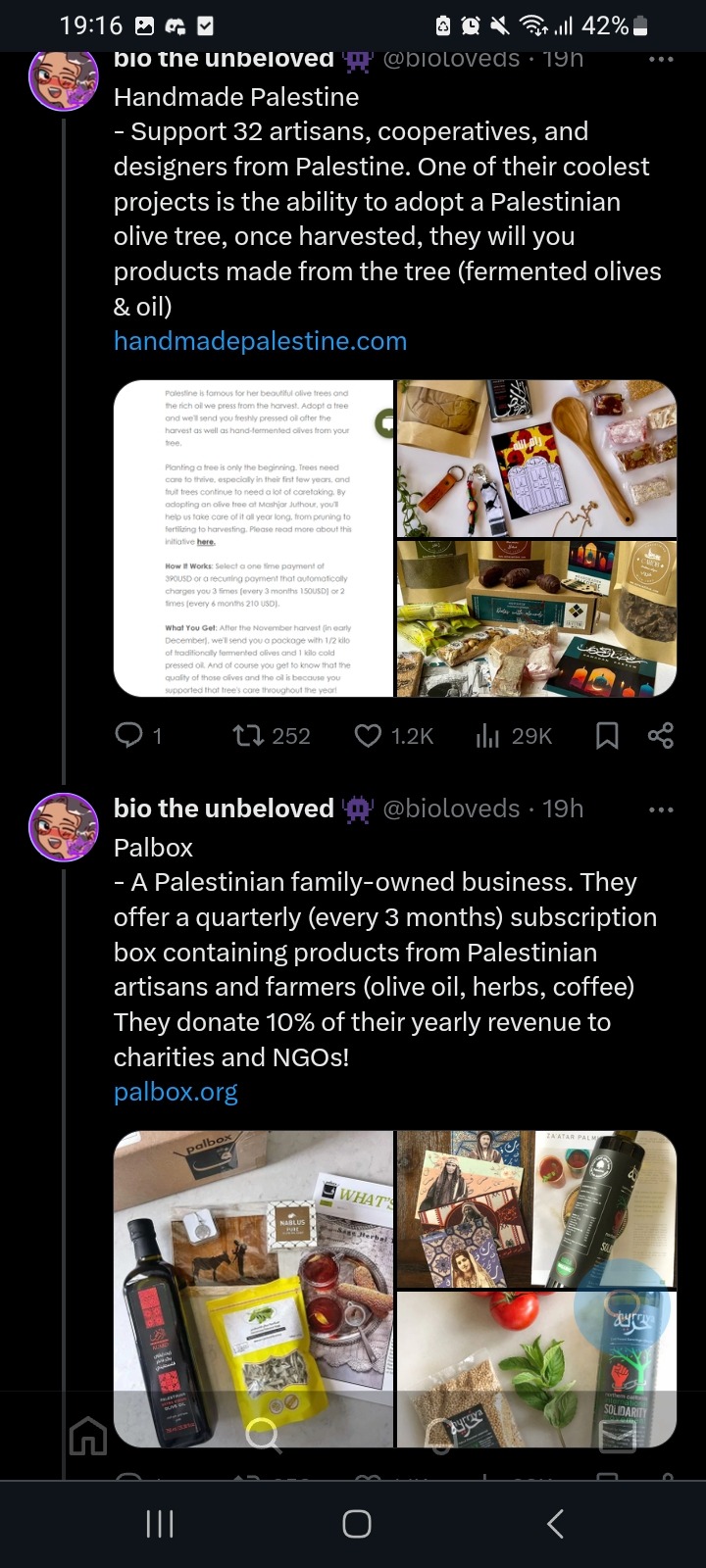
Task: Expand more options on Handmade Palestine tweet
Action: pos(661,60)
